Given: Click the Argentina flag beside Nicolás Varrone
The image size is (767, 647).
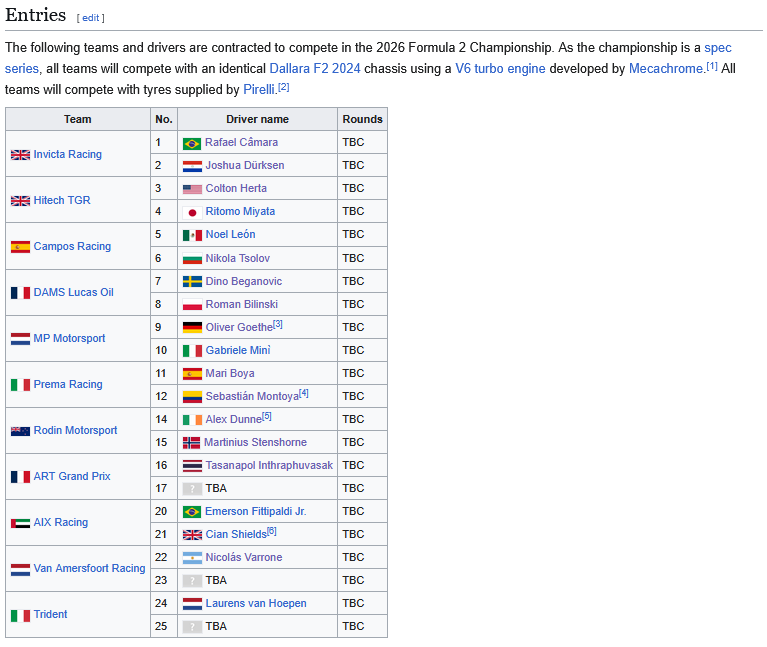Looking at the screenshot, I should 192,558.
